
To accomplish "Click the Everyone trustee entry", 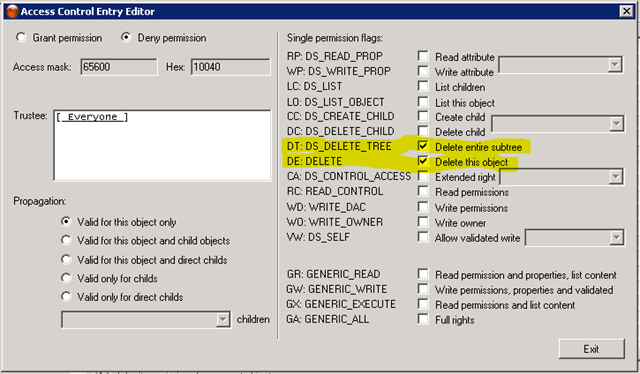I will click(92, 117).
